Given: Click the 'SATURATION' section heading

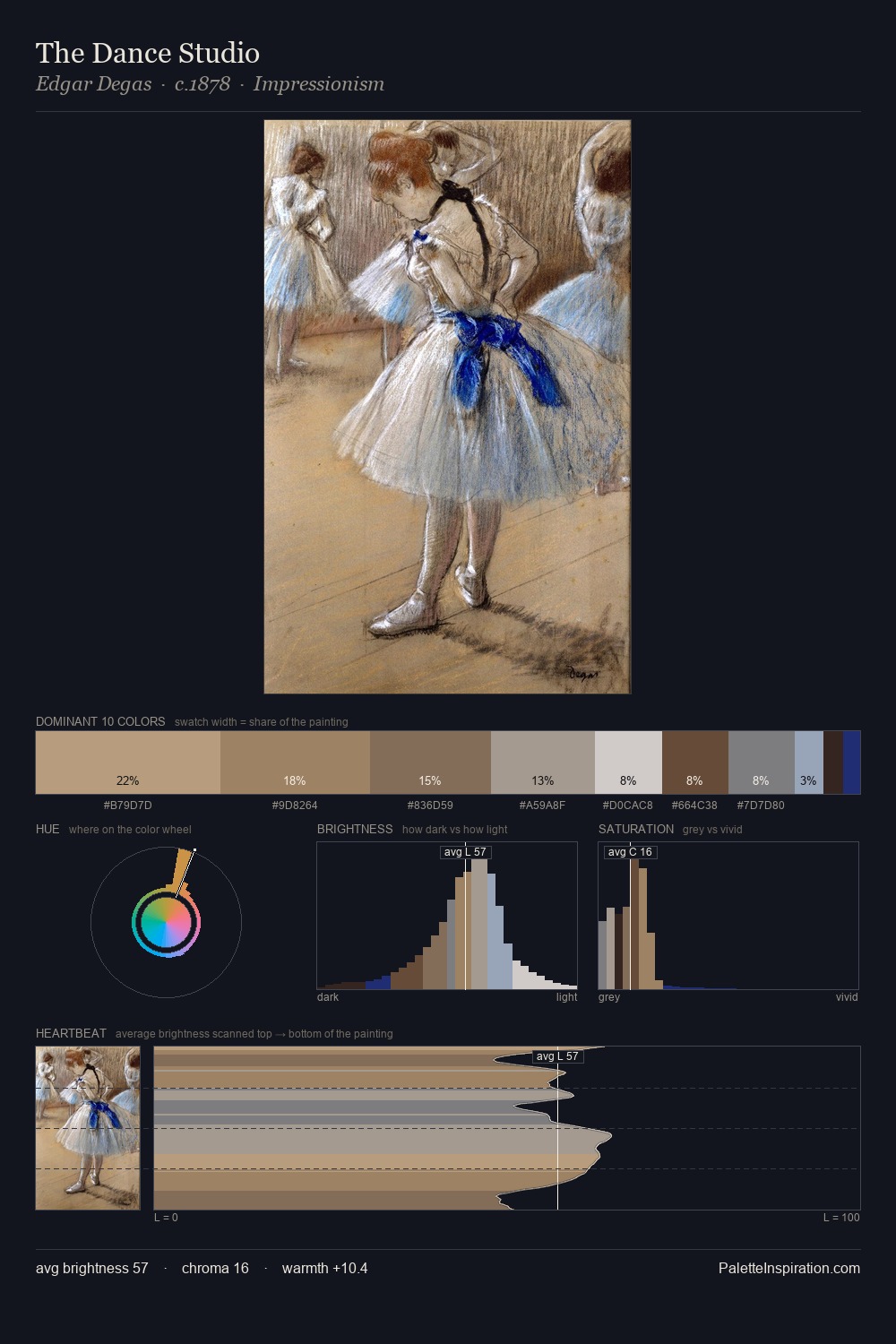Looking at the screenshot, I should coord(636,829).
